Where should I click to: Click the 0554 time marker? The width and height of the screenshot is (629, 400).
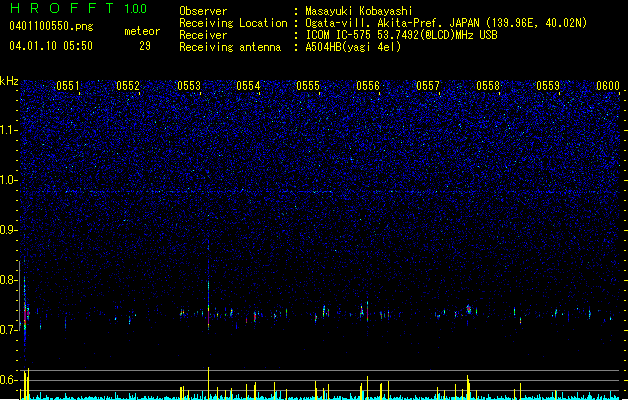(248, 86)
